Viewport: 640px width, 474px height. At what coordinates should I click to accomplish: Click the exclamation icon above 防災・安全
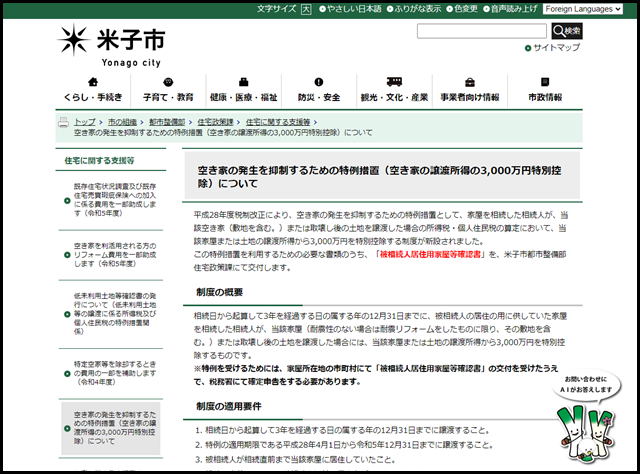click(319, 82)
